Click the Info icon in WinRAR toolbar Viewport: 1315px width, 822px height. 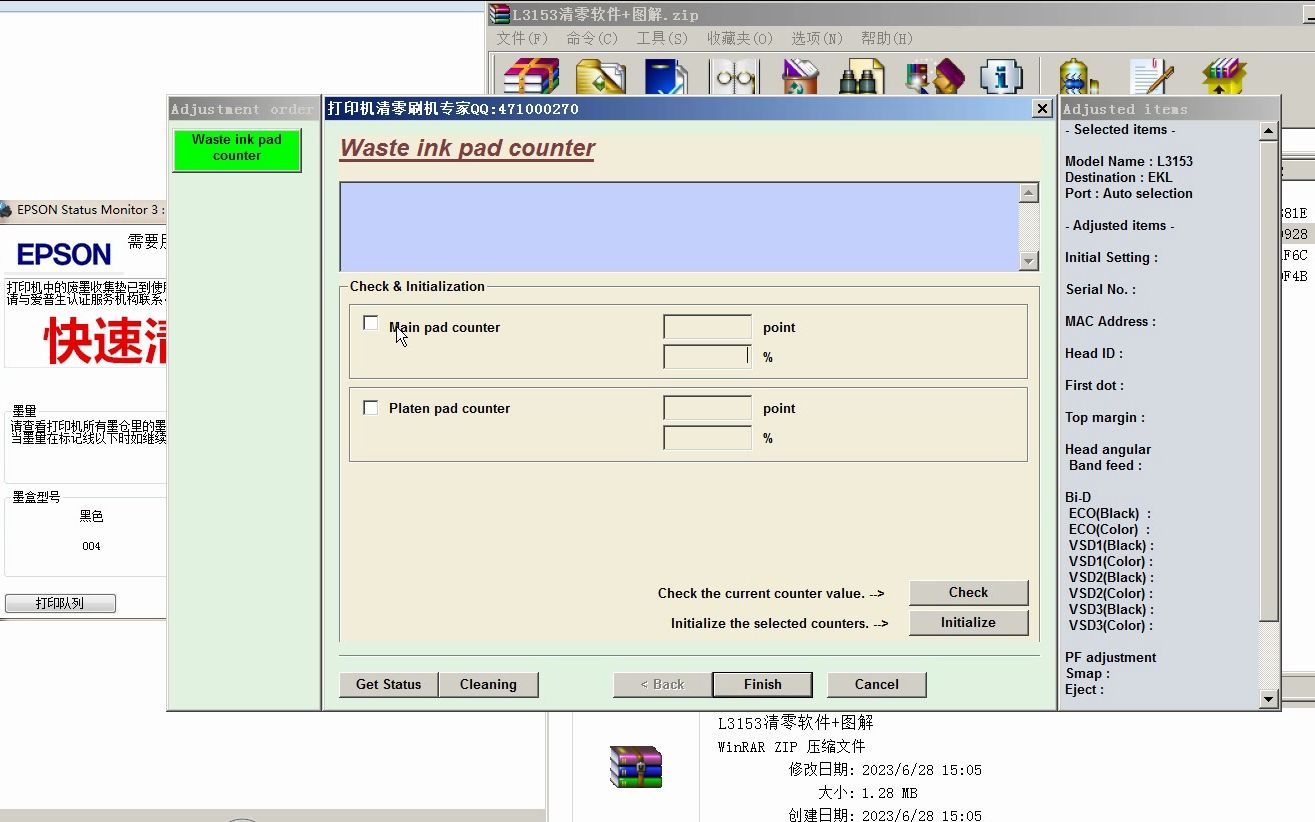tap(1001, 77)
